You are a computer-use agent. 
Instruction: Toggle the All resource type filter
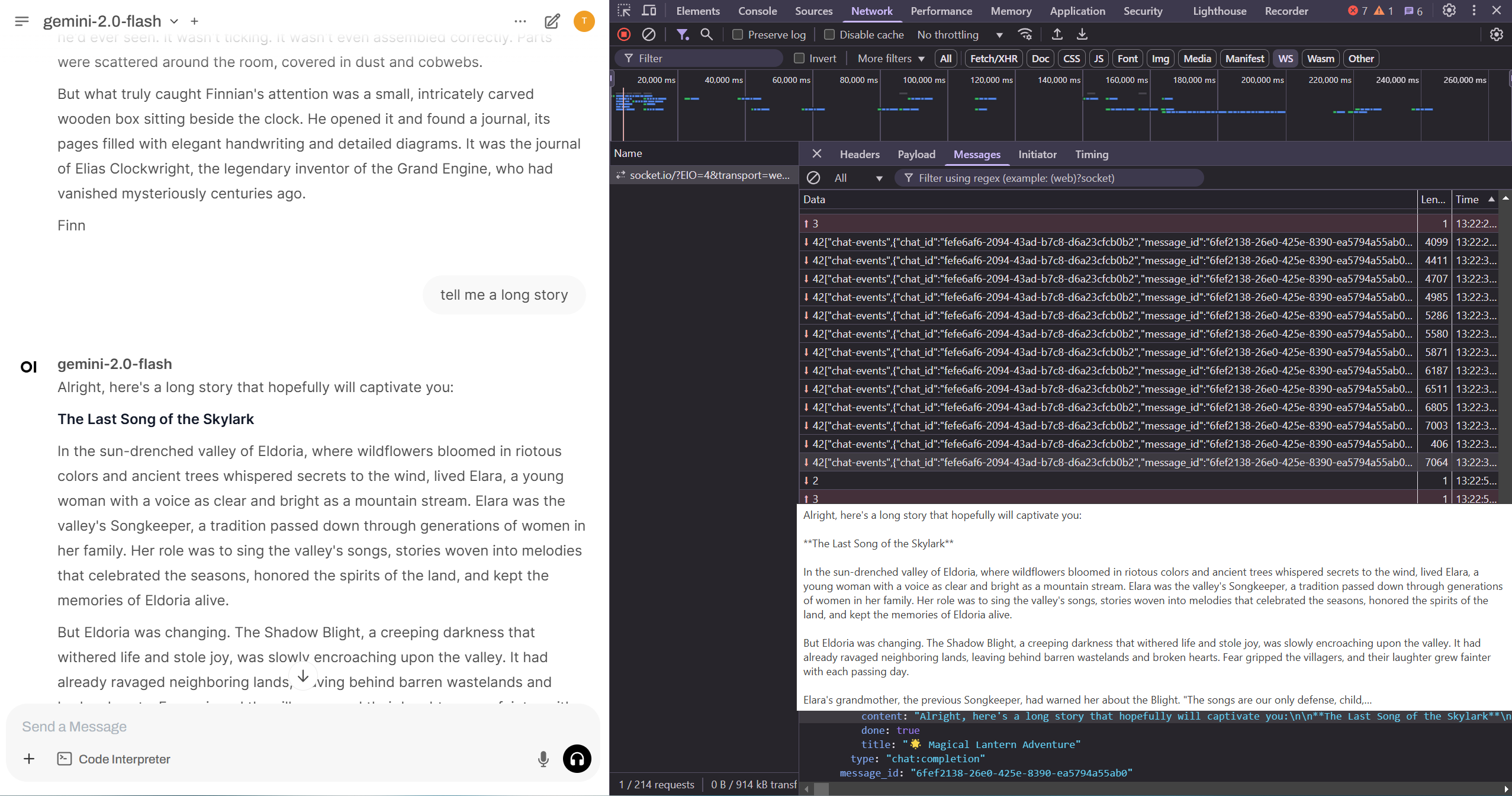[945, 58]
